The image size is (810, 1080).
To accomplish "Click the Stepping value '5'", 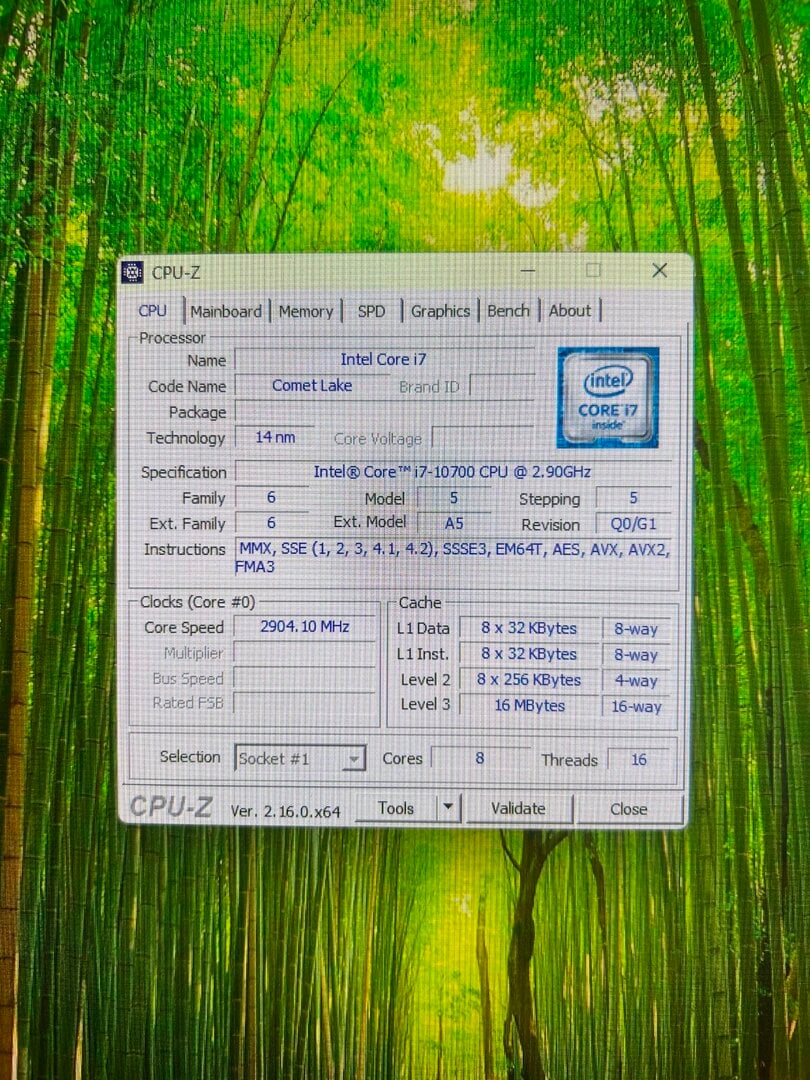I will pos(634,498).
